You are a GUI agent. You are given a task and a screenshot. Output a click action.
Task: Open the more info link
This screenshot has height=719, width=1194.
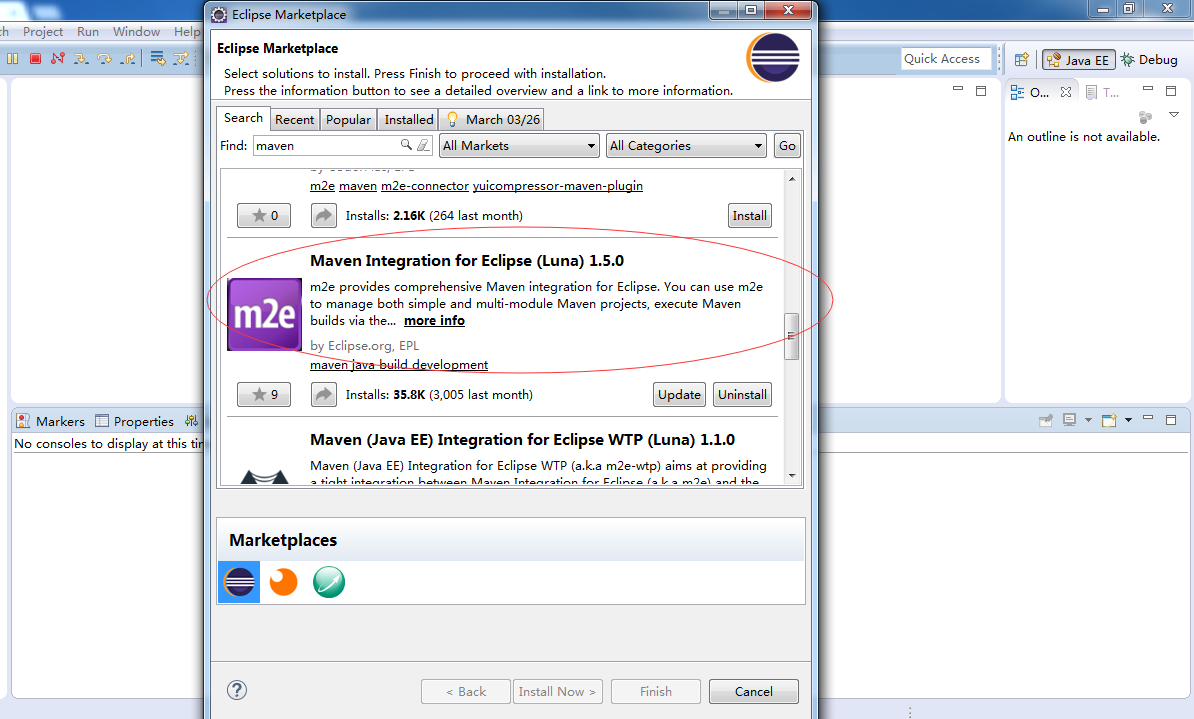(x=434, y=321)
